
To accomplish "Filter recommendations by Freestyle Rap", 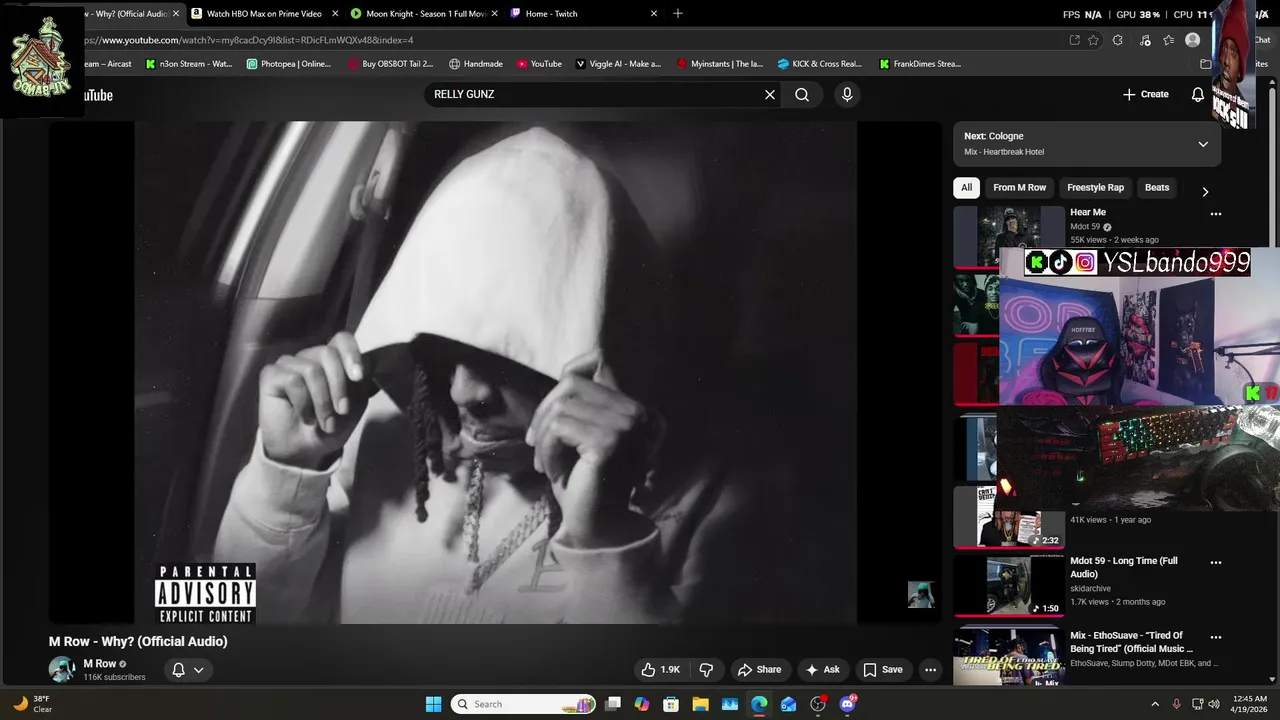I will pyautogui.click(x=1095, y=188).
